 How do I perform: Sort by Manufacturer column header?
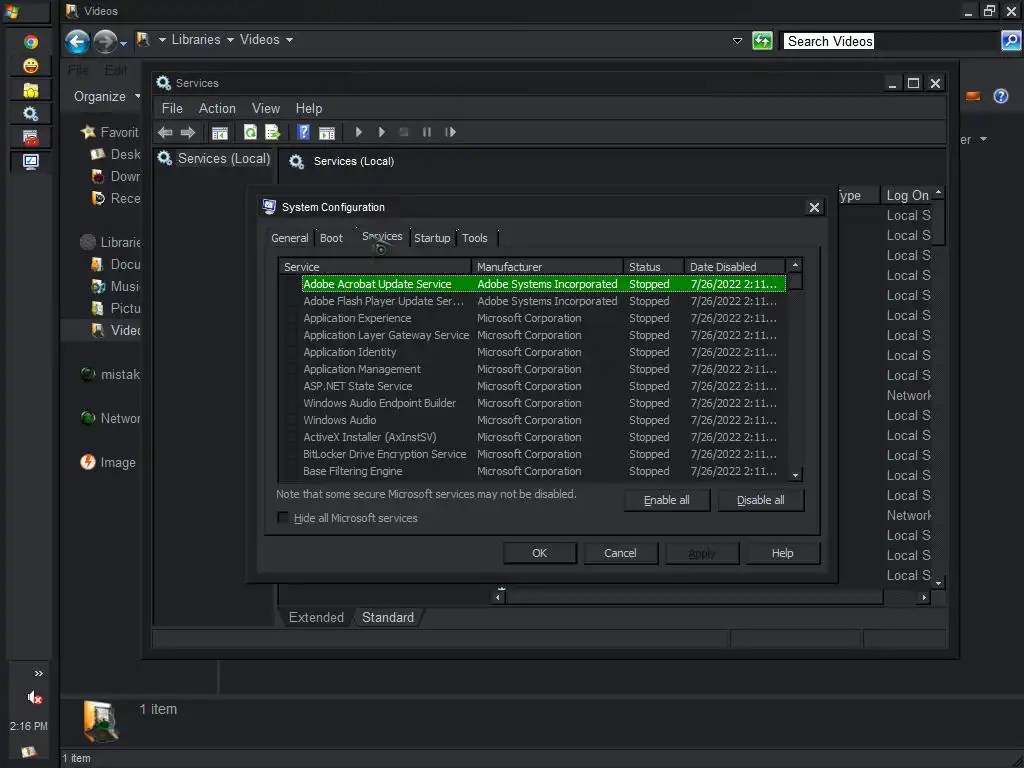click(x=547, y=267)
